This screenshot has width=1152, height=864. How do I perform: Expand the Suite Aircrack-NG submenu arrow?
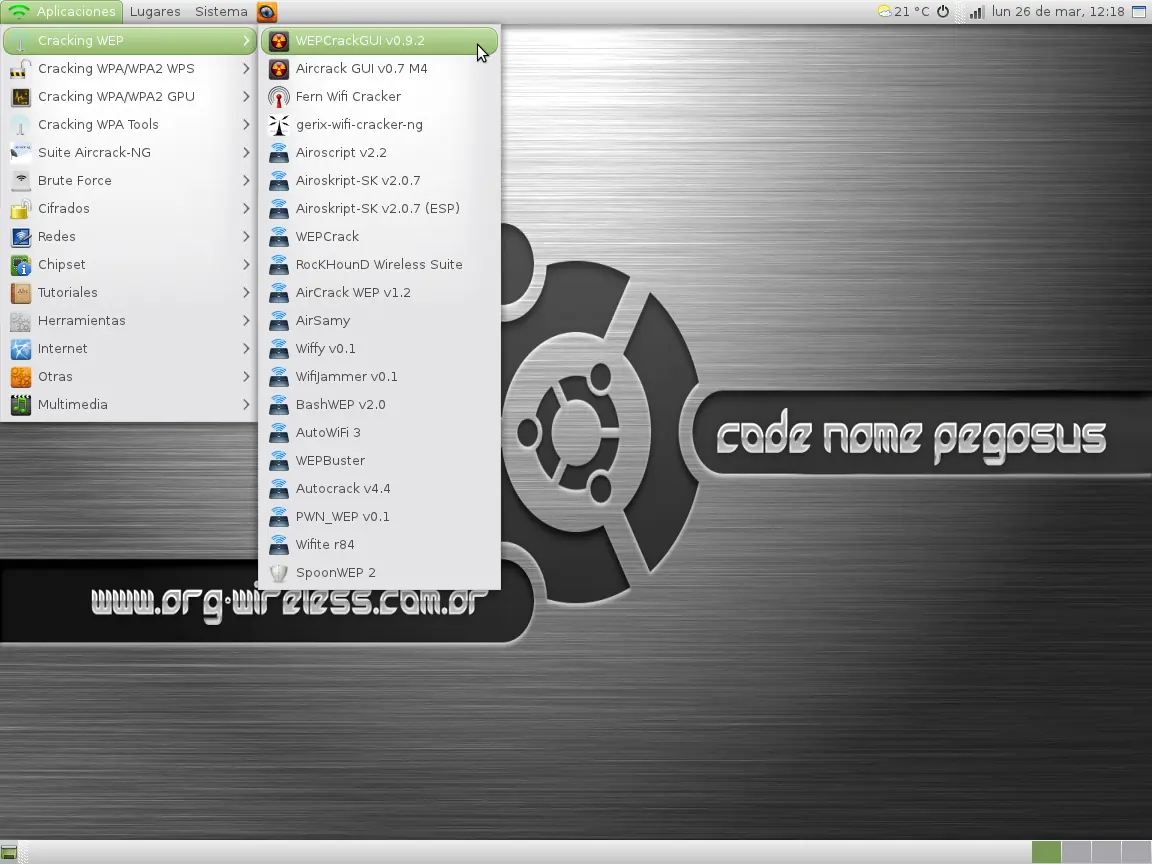(x=246, y=153)
